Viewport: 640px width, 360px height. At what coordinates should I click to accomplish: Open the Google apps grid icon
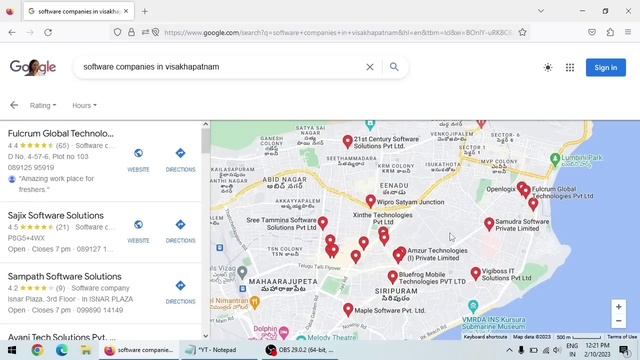click(570, 67)
